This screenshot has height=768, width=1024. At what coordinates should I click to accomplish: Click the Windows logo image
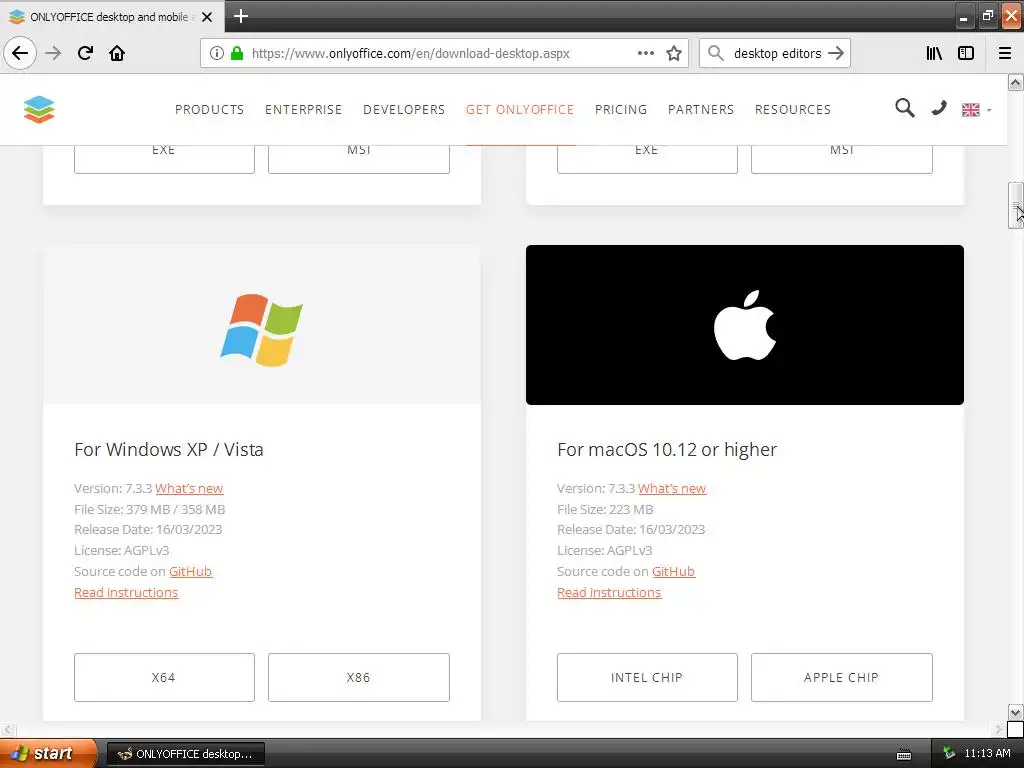pos(261,330)
